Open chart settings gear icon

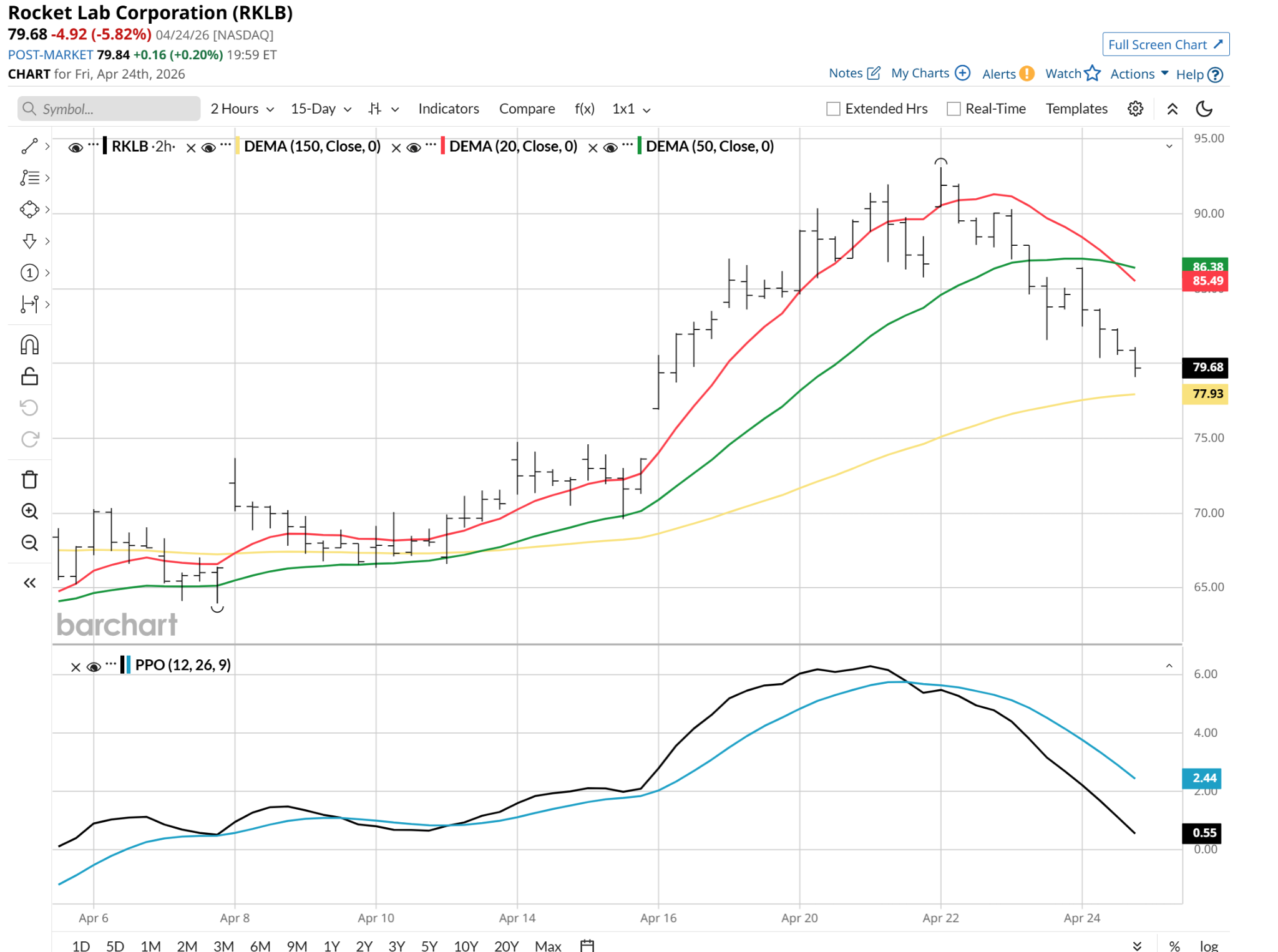click(1135, 109)
